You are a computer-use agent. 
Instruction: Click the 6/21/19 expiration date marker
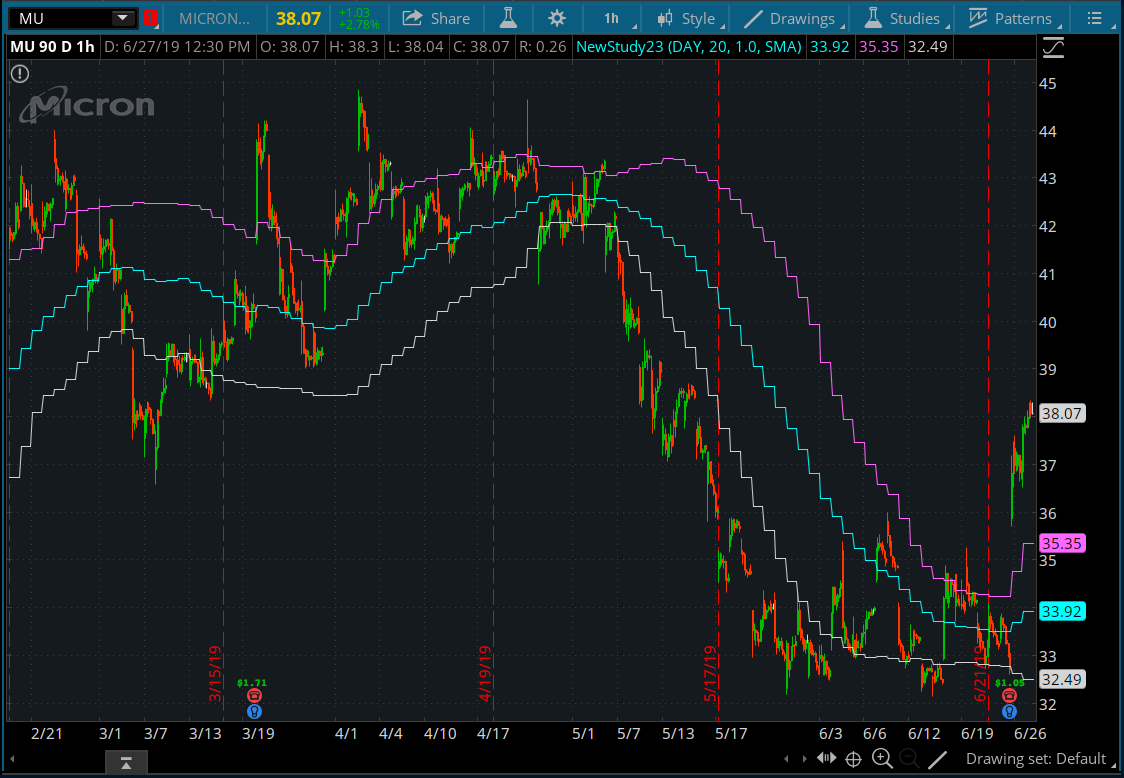(980, 674)
